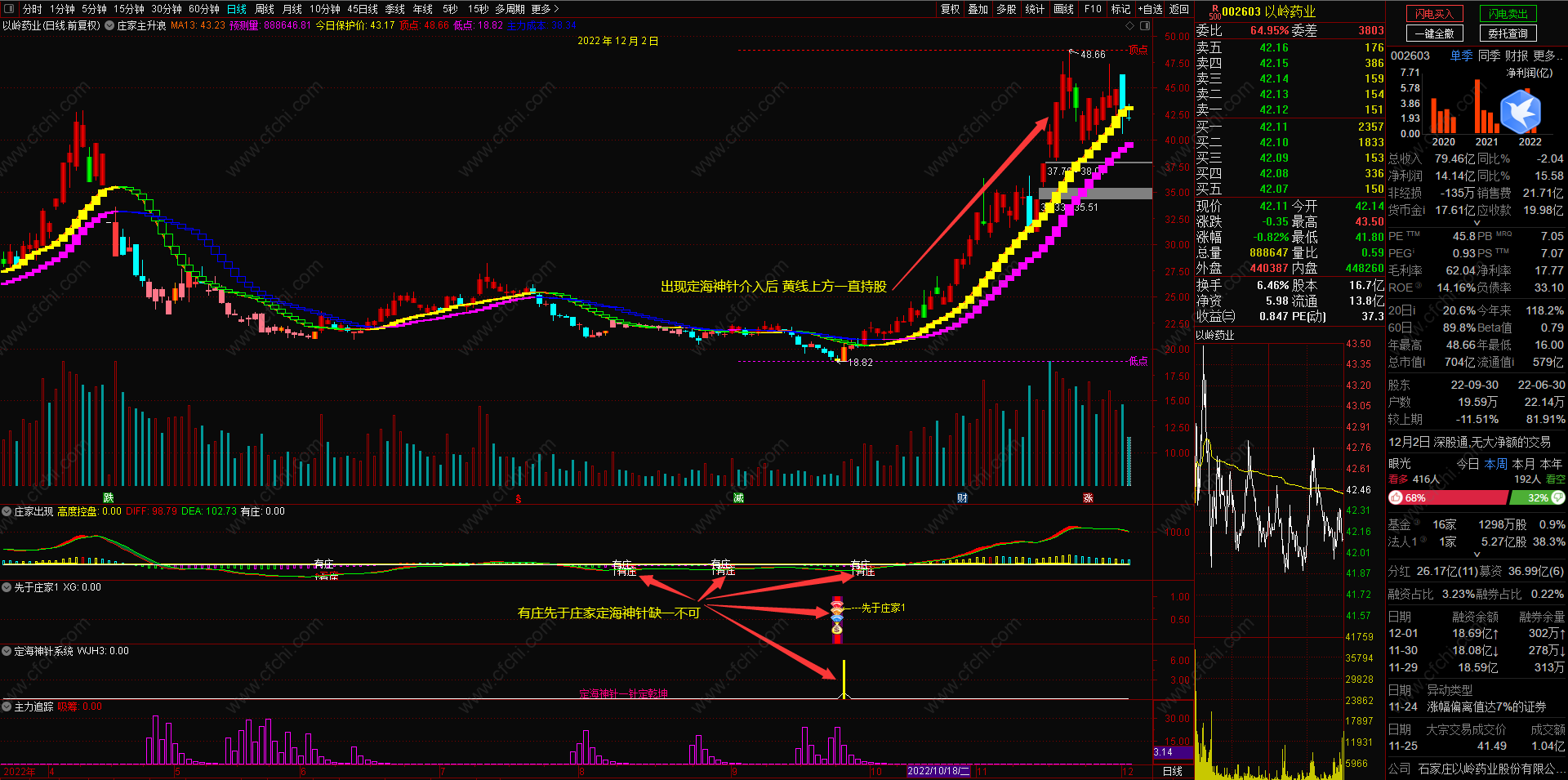Click the 闪电买入 button
1568x780 pixels.
tap(1434, 14)
